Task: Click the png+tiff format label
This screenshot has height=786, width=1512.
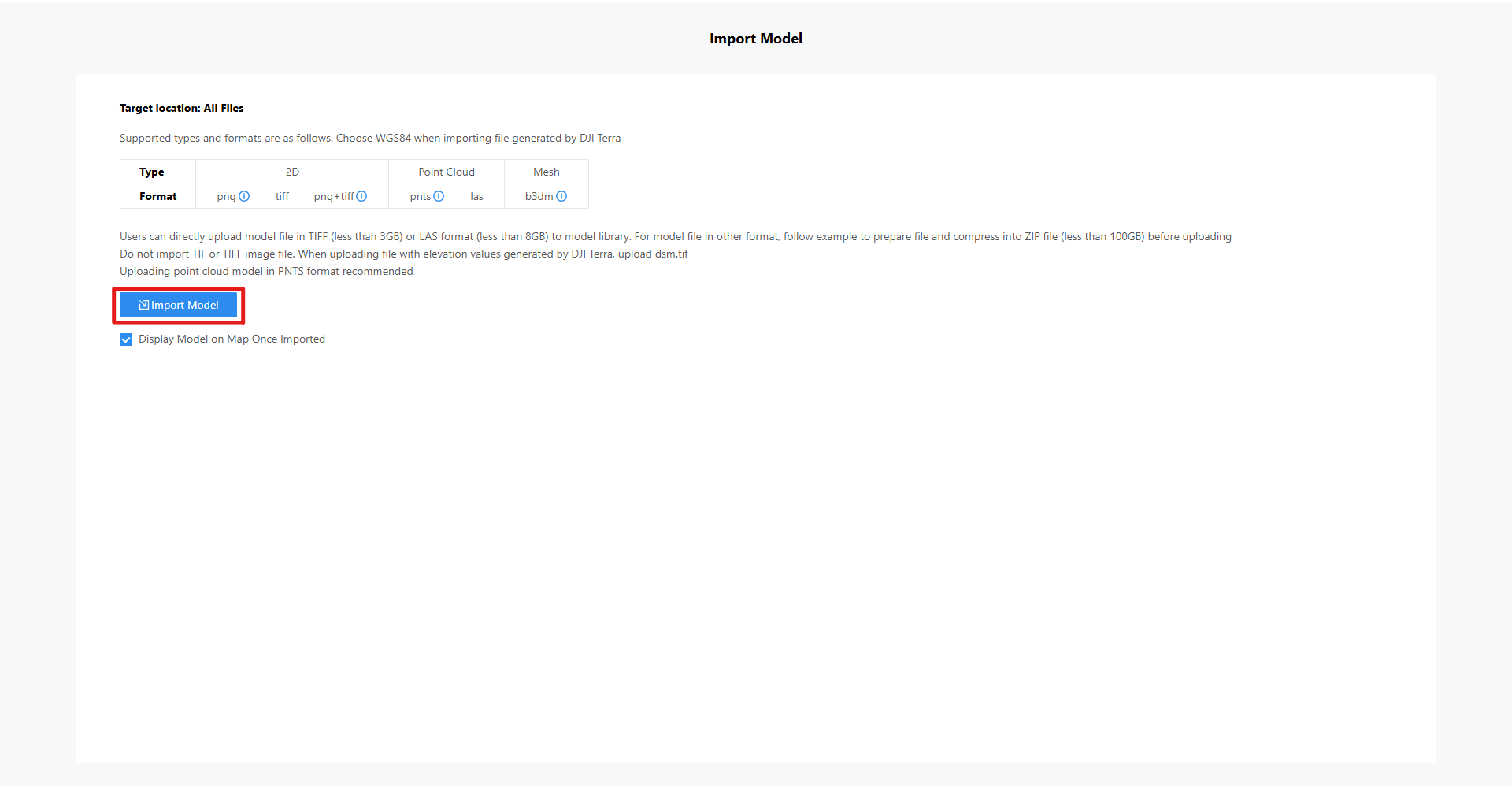Action: 334,196
